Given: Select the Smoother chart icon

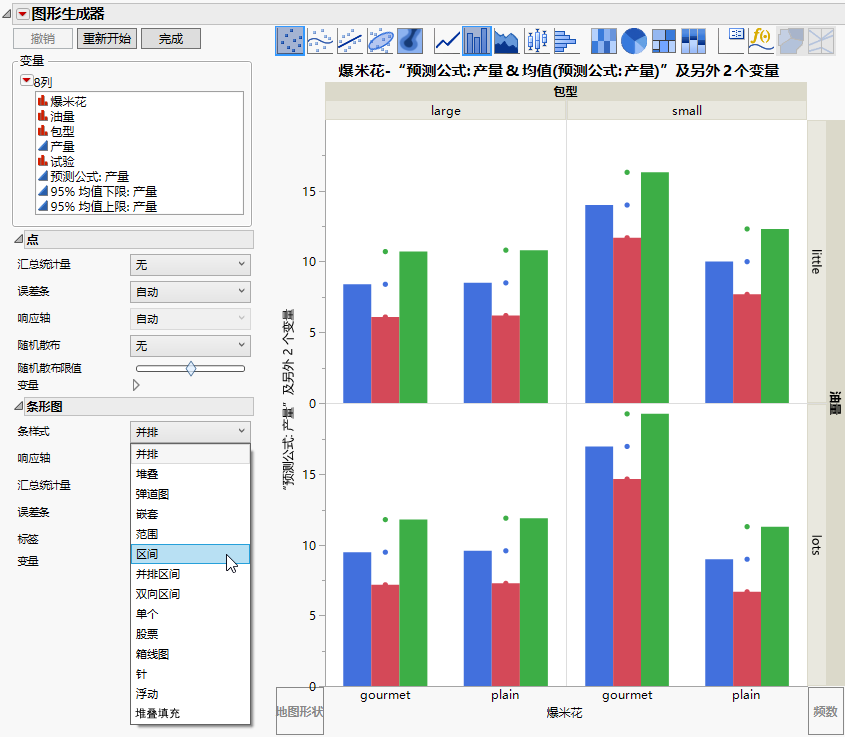Looking at the screenshot, I should point(320,40).
